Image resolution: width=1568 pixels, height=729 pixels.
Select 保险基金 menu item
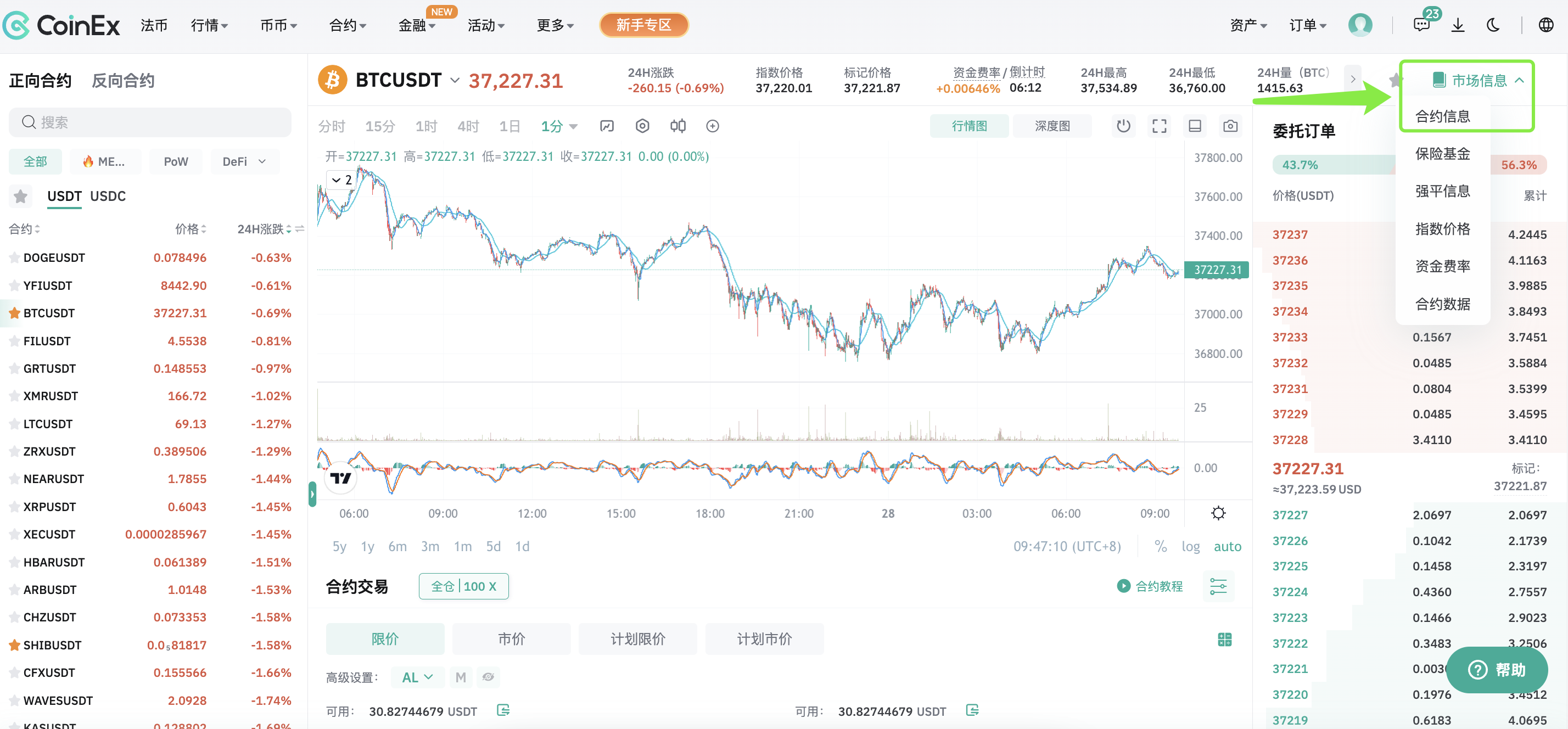(1442, 153)
